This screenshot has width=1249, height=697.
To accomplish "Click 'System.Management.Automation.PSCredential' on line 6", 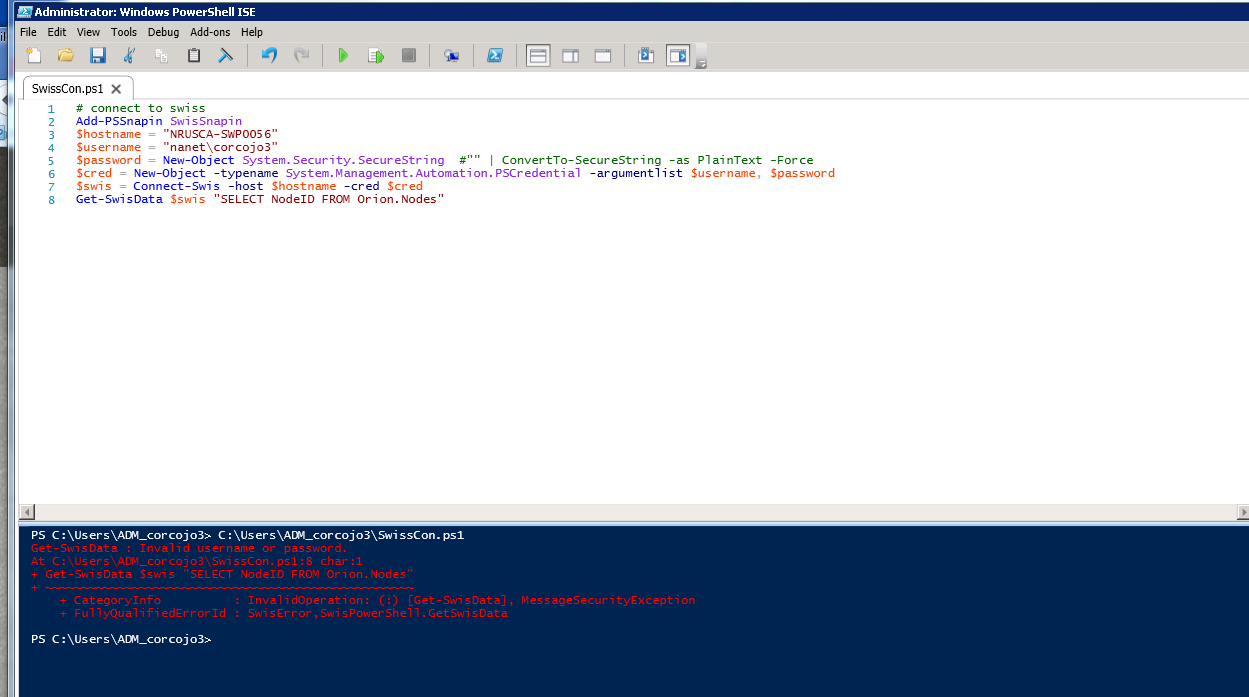I will click(433, 173).
